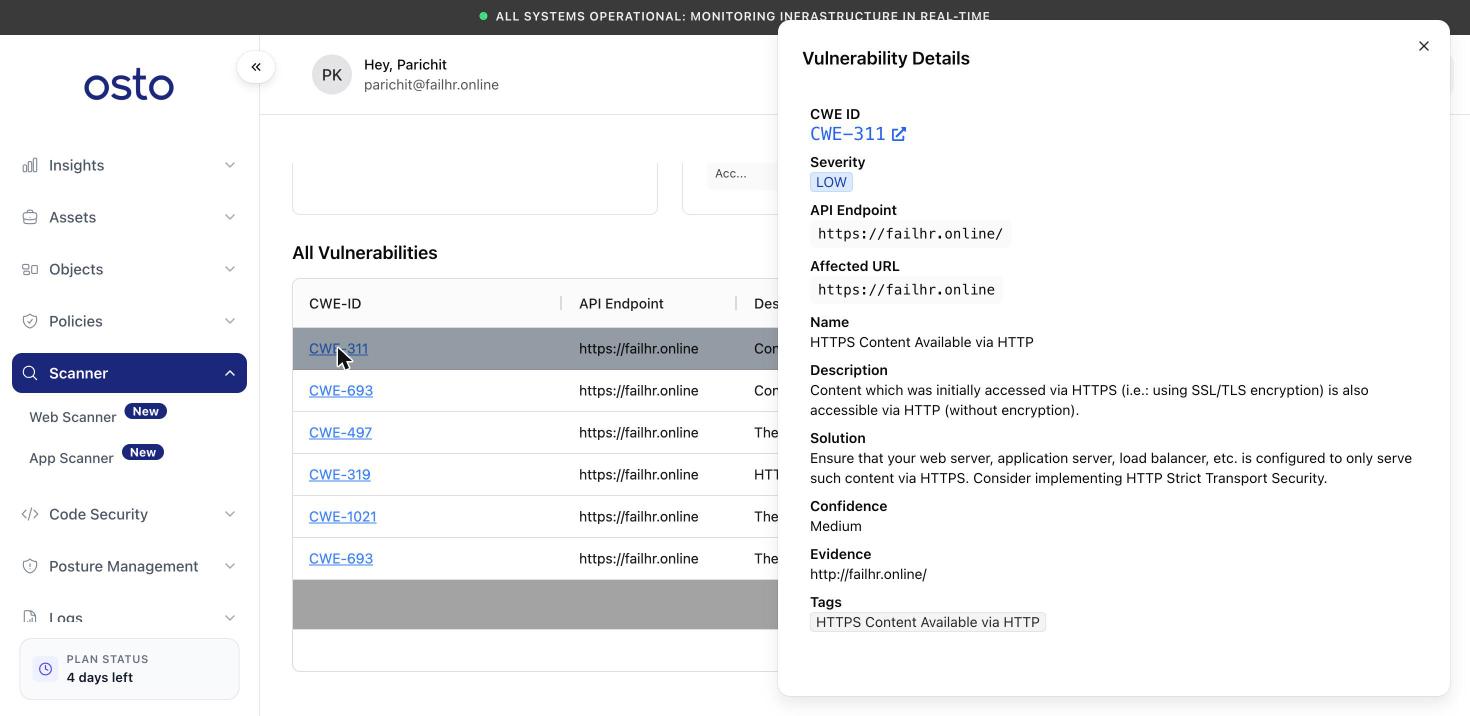
Task: Click the Policies shield icon
Action: pyautogui.click(x=30, y=321)
